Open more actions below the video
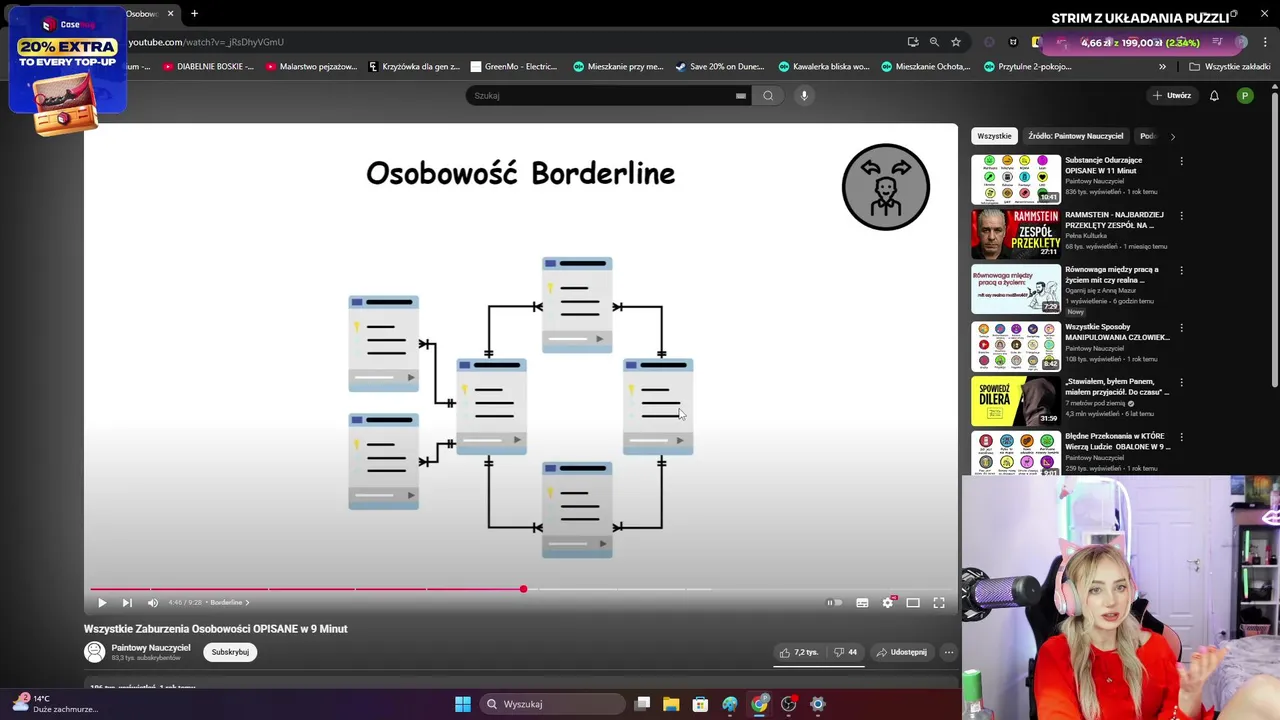The image size is (1280, 720). (x=948, y=652)
